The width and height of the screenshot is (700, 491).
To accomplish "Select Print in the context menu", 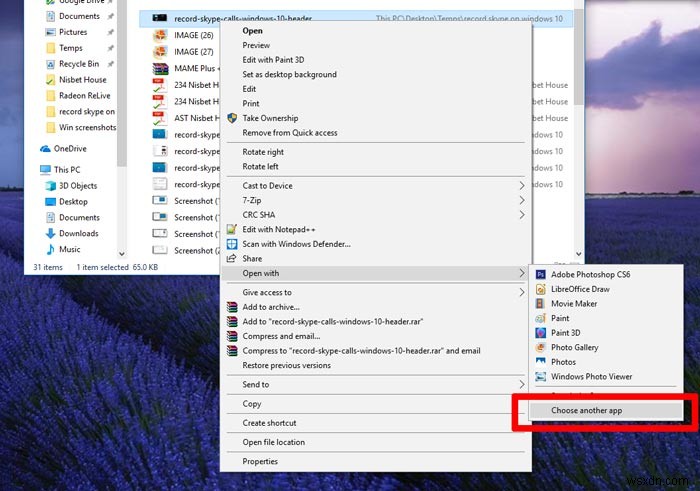I will click(250, 104).
